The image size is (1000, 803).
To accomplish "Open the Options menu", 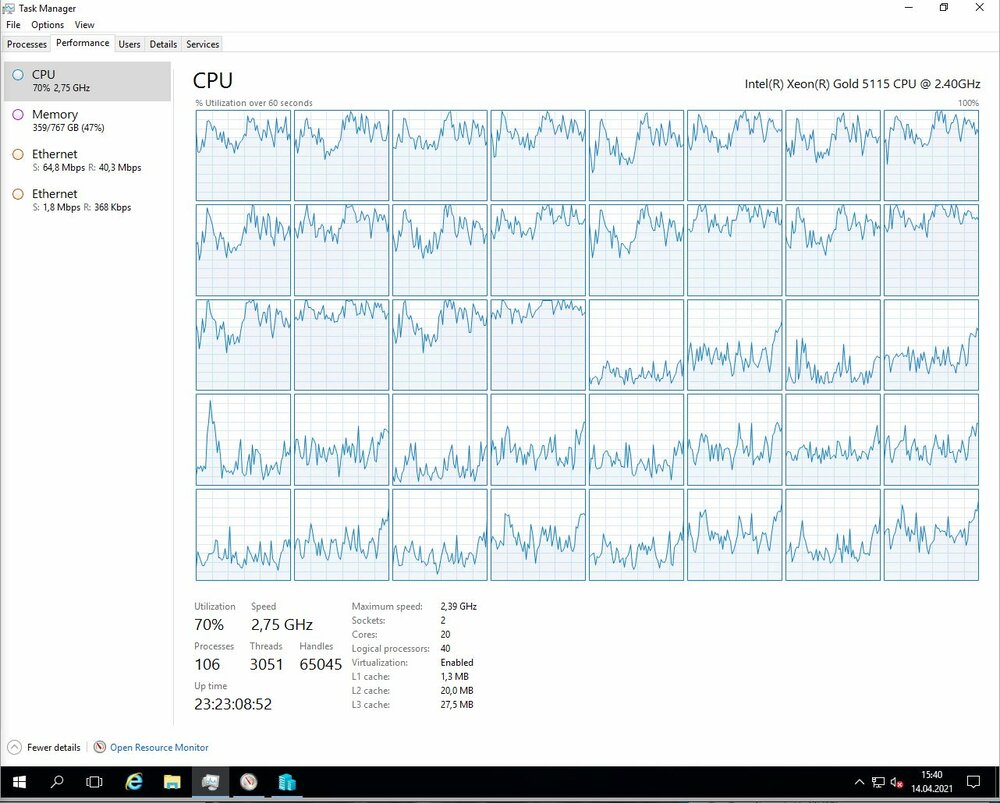I will pyautogui.click(x=47, y=24).
